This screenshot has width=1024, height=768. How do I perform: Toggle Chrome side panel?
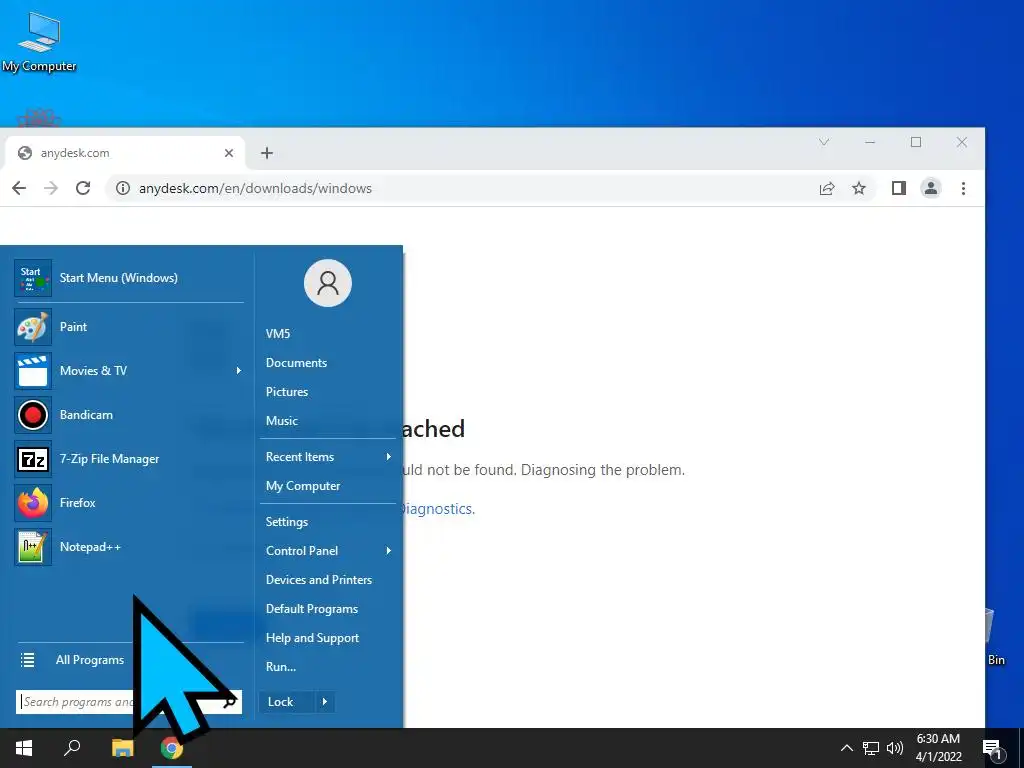899,188
